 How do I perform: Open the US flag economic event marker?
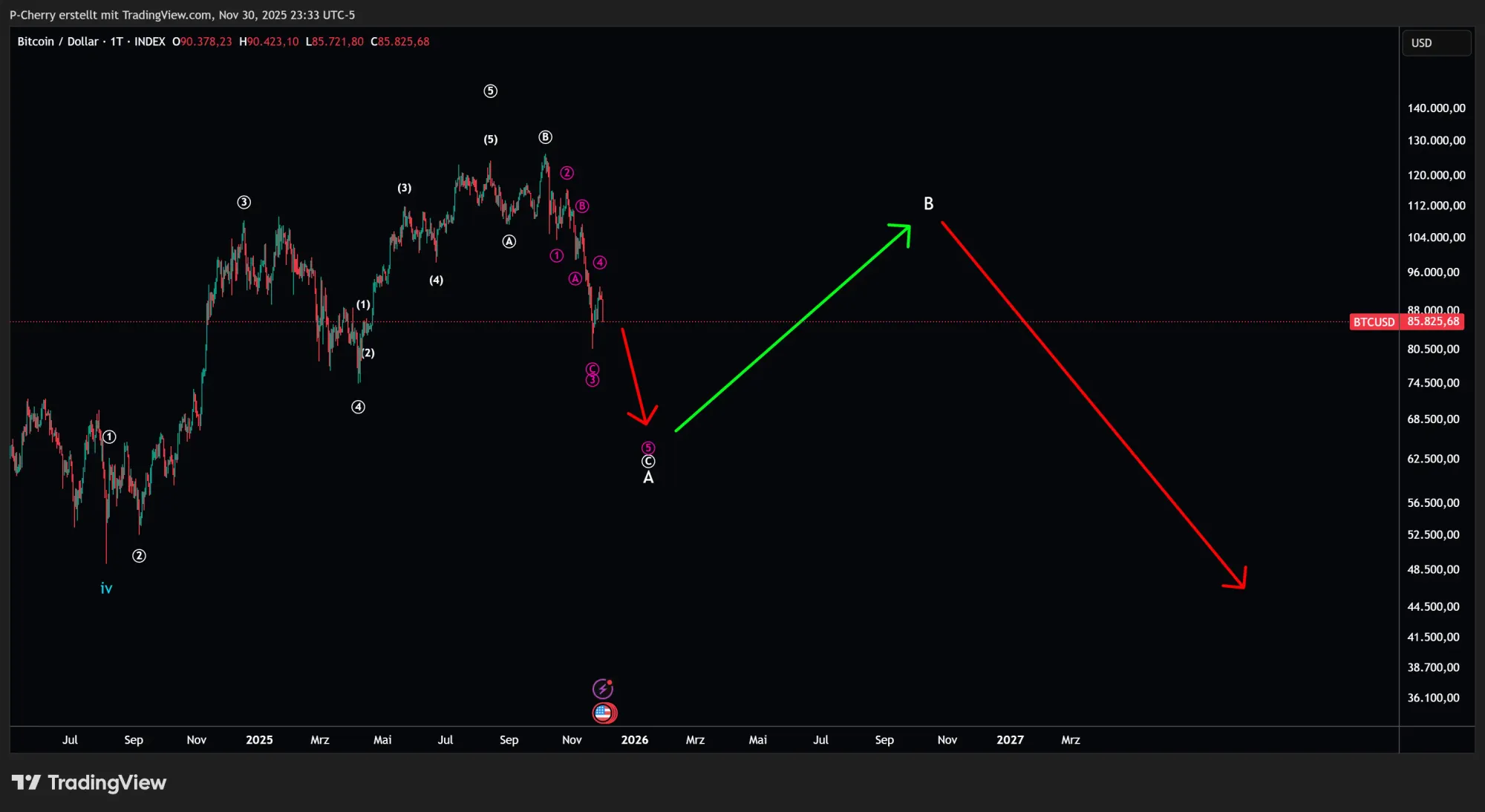tap(604, 712)
